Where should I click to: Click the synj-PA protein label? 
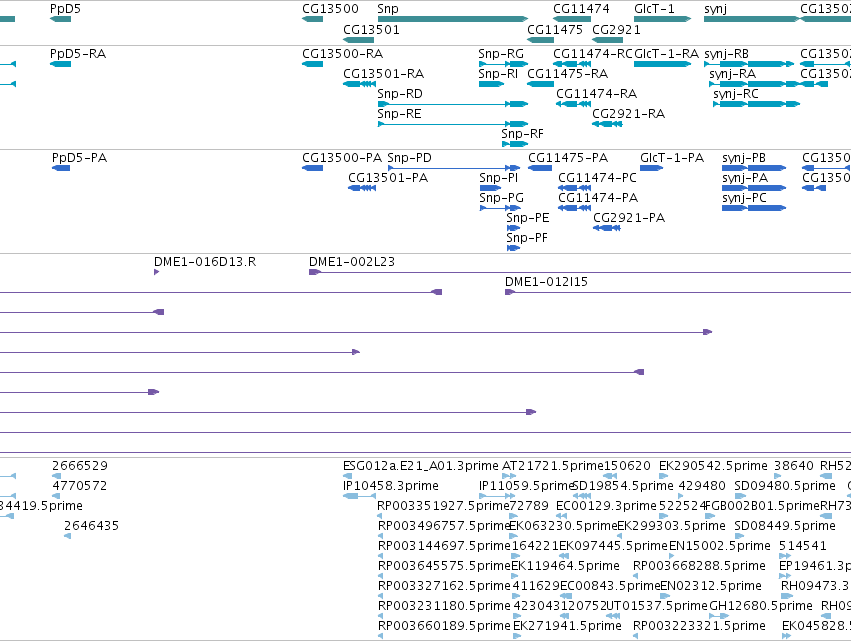745,179
